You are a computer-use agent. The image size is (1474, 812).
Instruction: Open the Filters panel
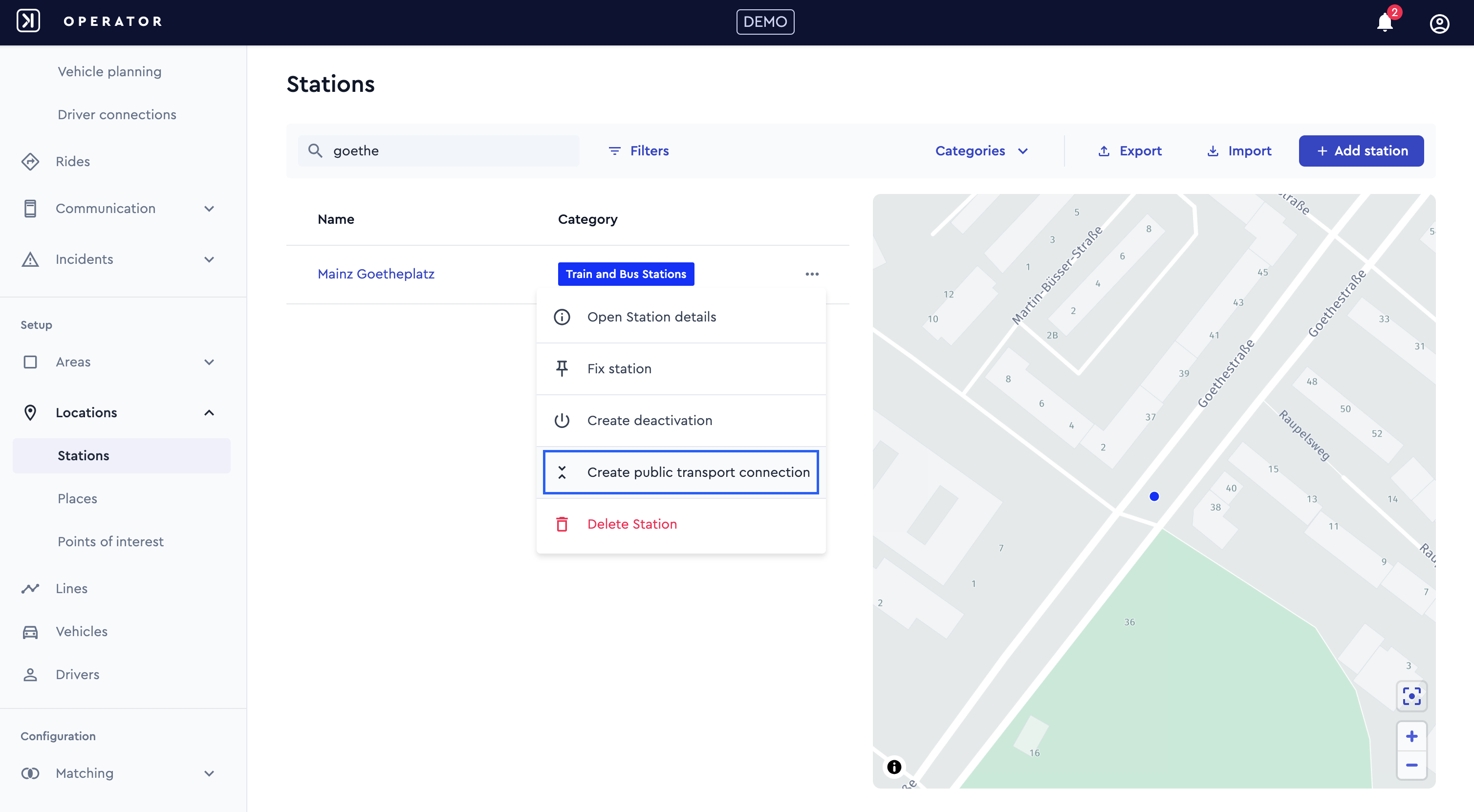point(638,151)
